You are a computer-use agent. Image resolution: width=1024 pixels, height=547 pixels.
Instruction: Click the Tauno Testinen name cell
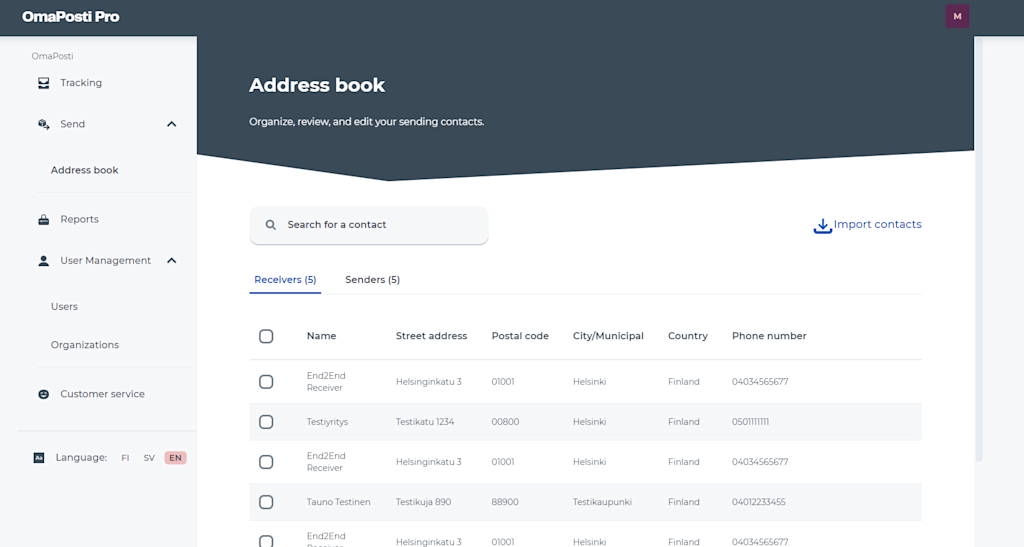click(338, 502)
